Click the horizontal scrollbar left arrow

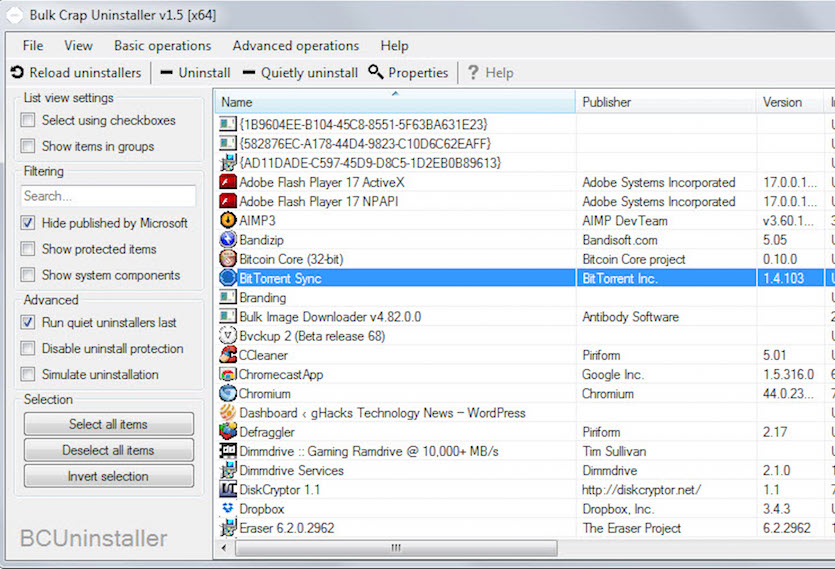coord(224,548)
